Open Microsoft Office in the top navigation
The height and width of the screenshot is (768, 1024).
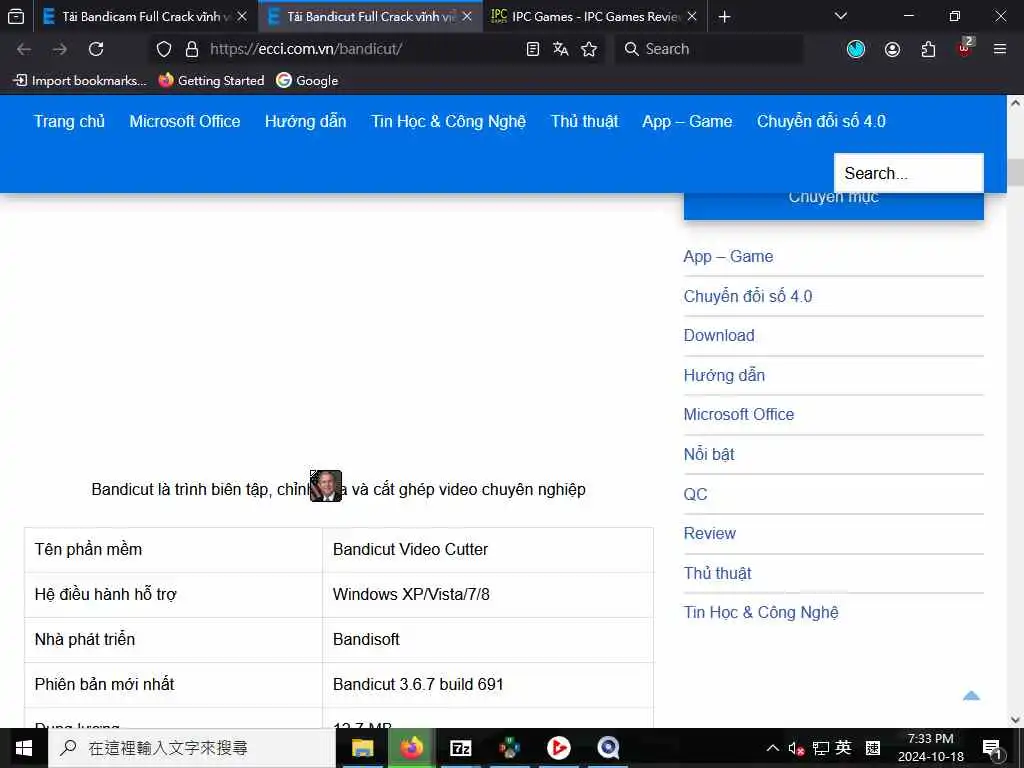185,121
